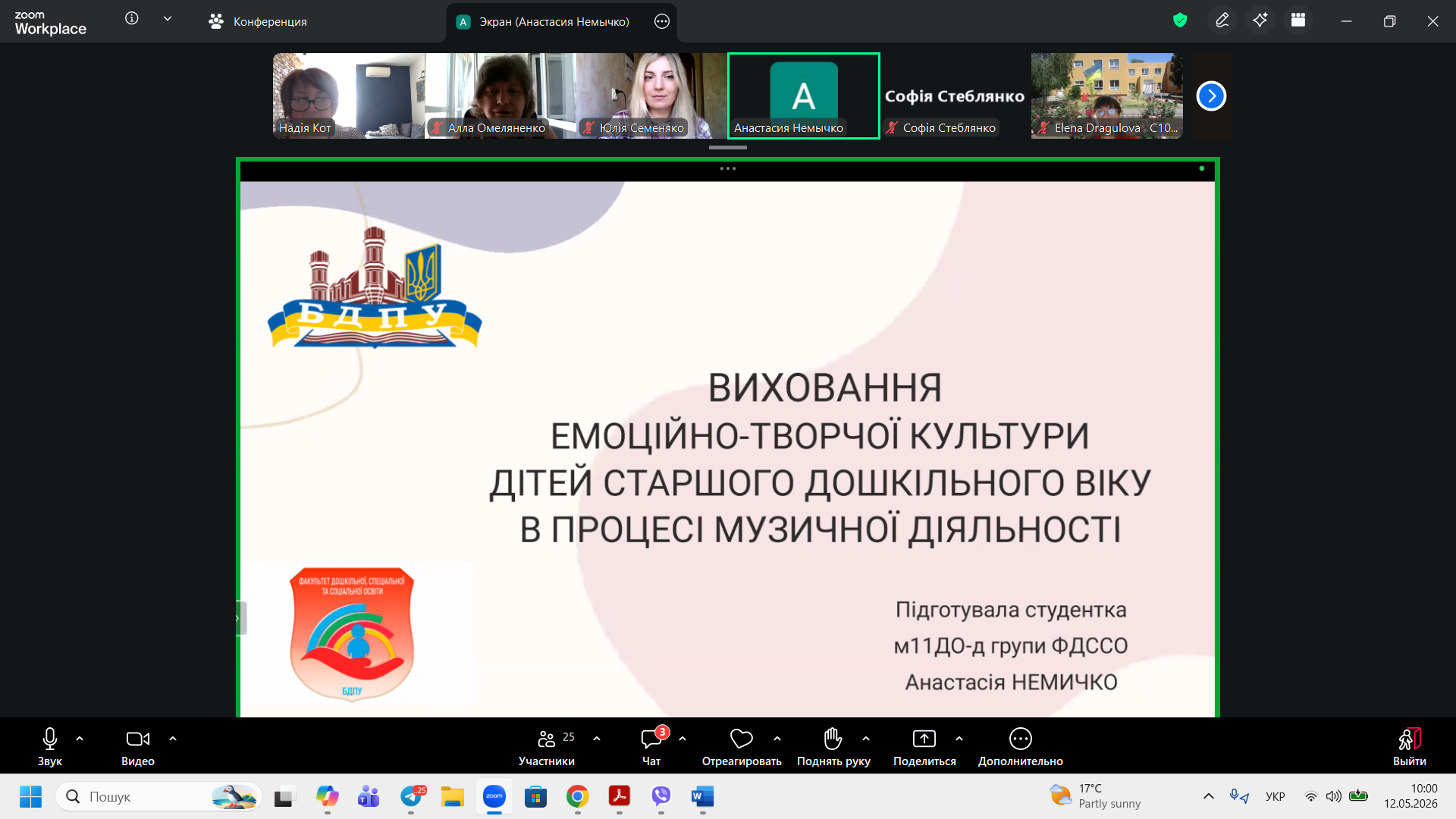Viewport: 1456px width, 819px height.
Task: Open the Дополнительно more options icon
Action: click(1020, 739)
